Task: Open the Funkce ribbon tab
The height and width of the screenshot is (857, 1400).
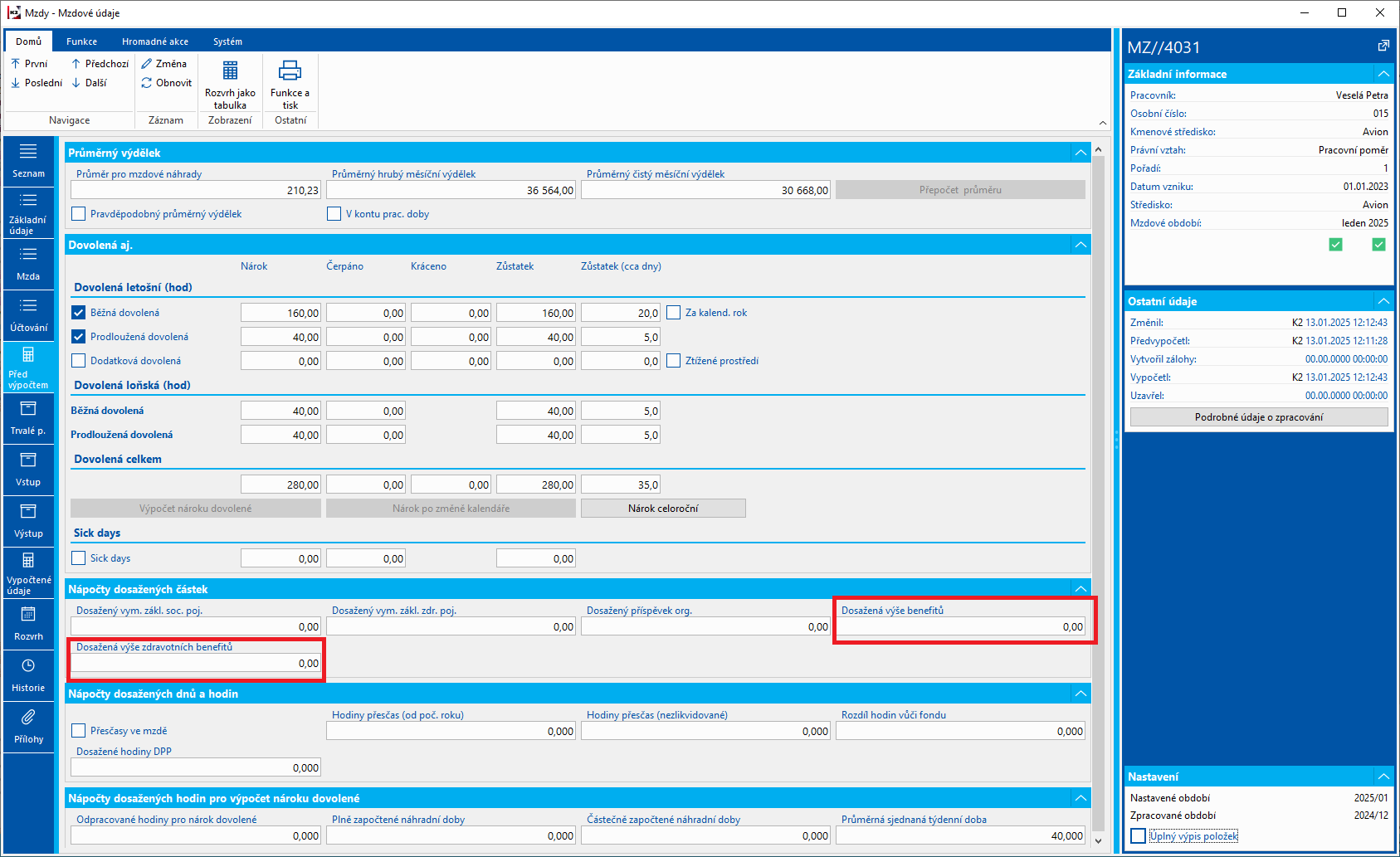Action: coord(81,41)
